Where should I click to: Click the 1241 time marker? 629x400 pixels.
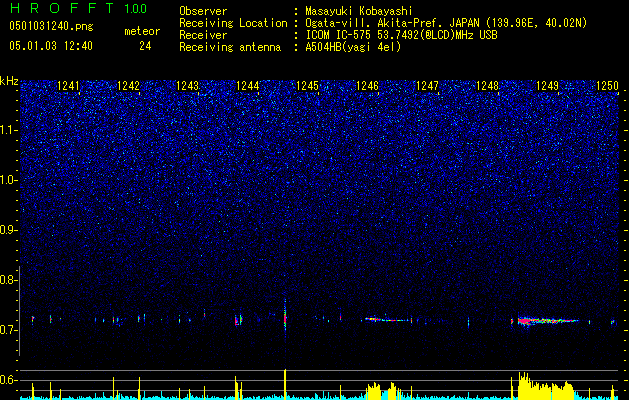(x=69, y=86)
